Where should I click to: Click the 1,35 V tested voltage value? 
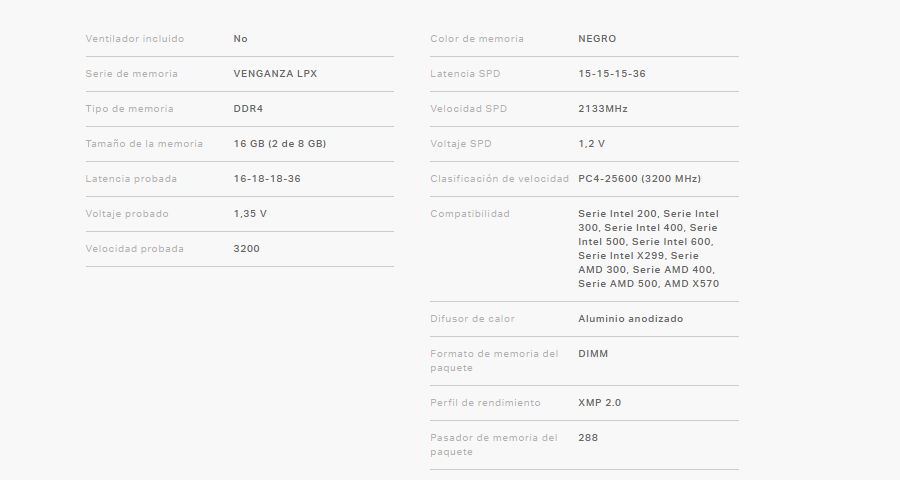point(250,214)
